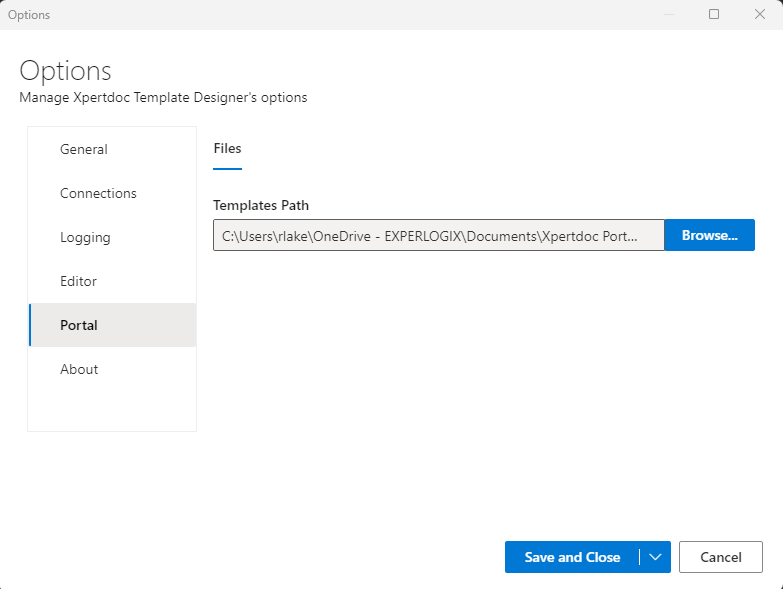The height and width of the screenshot is (589, 783).
Task: Click the Browse... button
Action: click(x=710, y=235)
